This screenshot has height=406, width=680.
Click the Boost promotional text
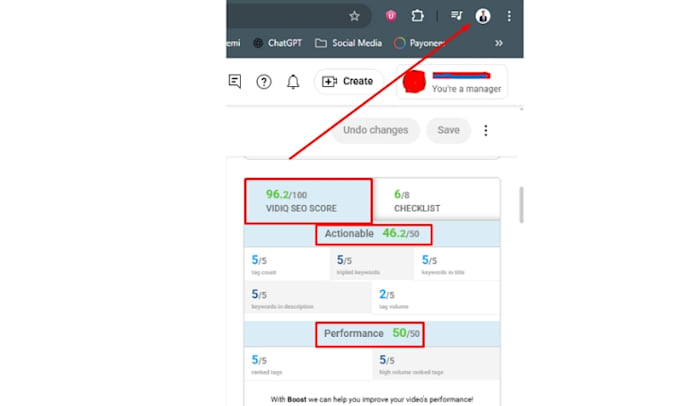coord(372,399)
